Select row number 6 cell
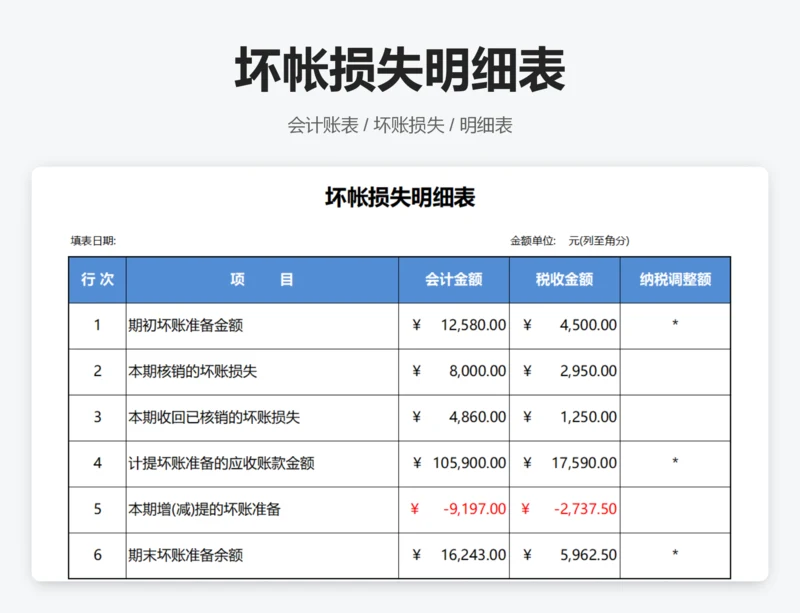 tap(97, 555)
